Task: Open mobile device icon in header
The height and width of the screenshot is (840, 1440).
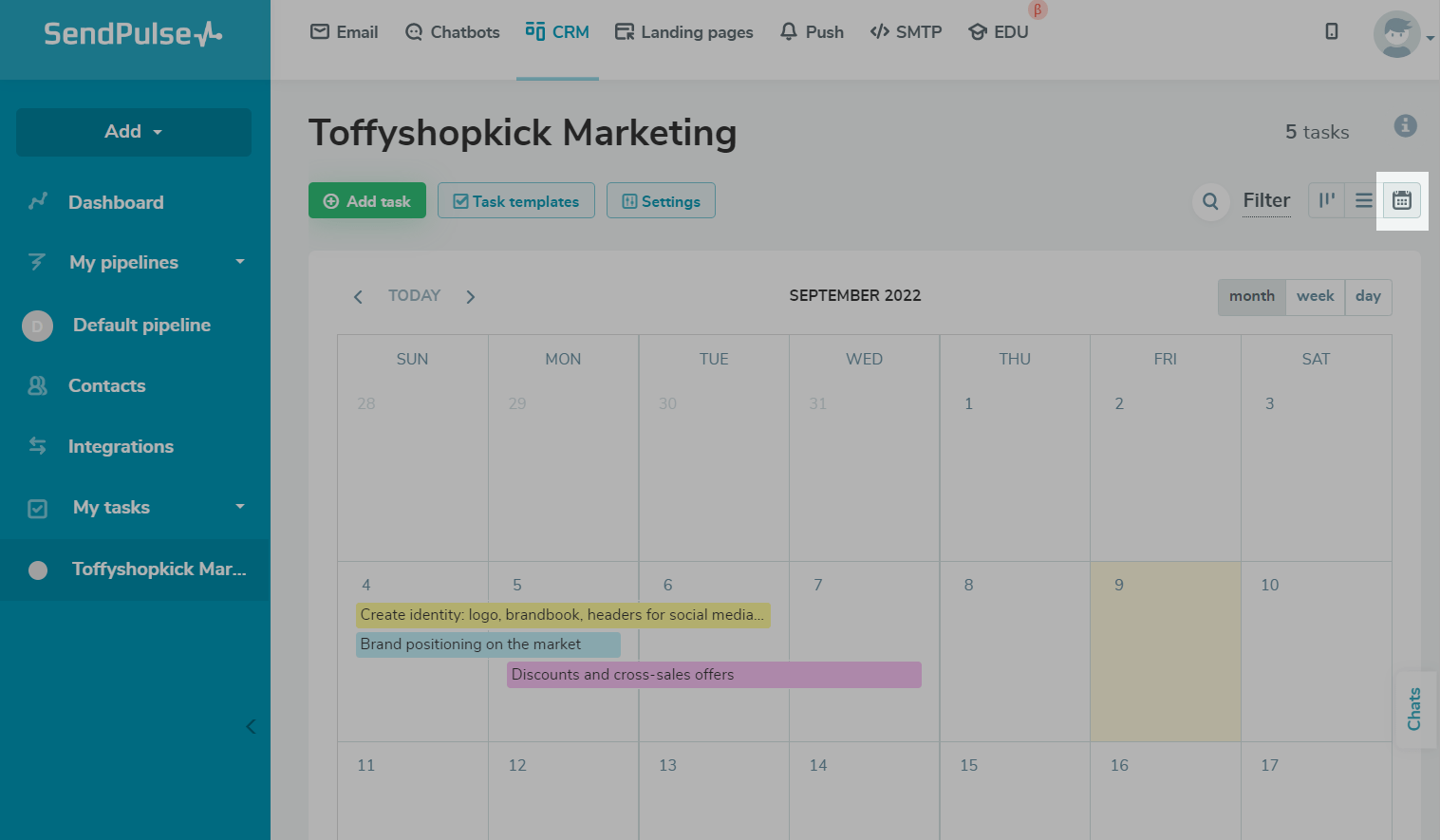Action: pyautogui.click(x=1332, y=31)
